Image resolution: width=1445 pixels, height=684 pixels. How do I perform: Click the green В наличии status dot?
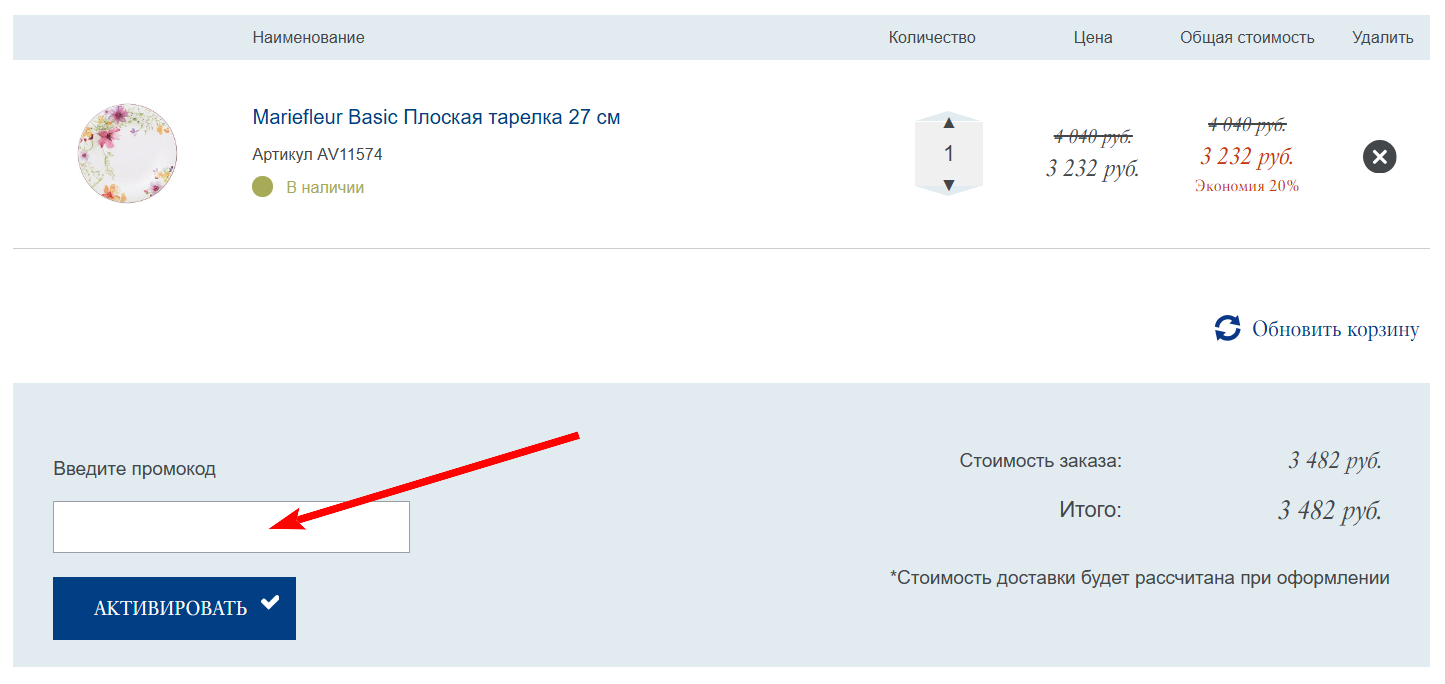262,187
